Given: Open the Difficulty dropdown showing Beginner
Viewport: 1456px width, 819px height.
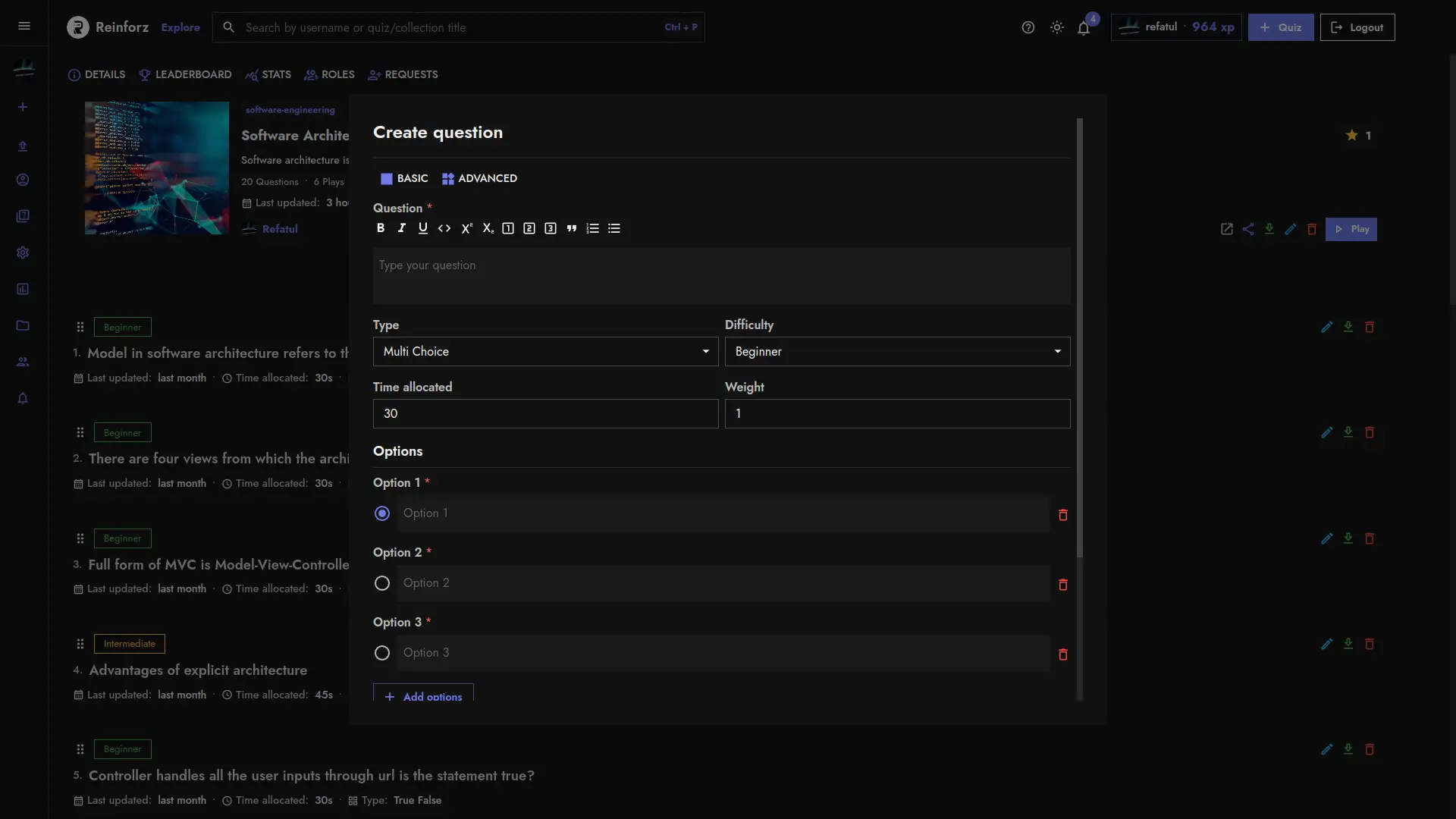Looking at the screenshot, I should [897, 352].
